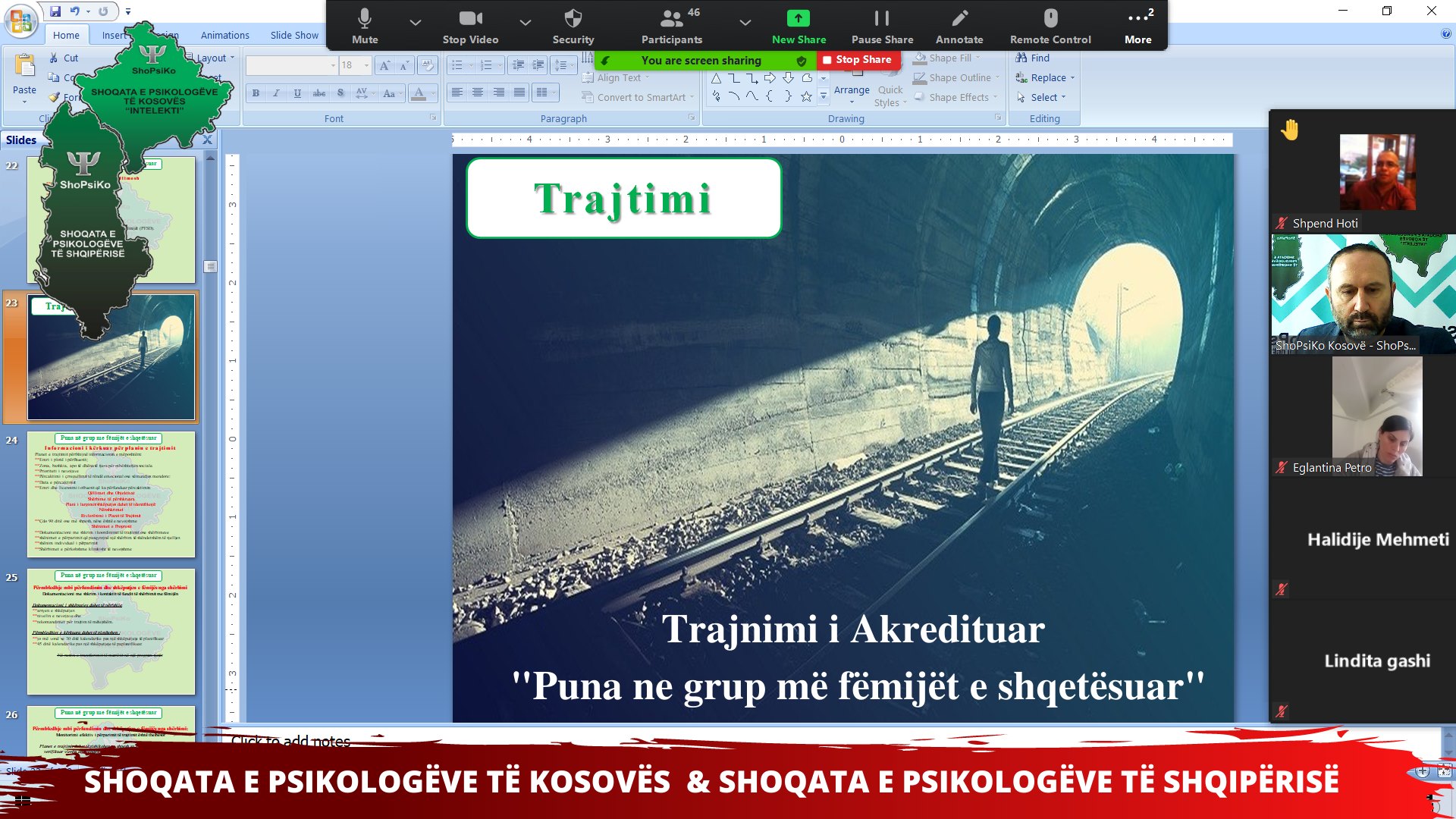Screen dimensions: 1456x819
Task: Open the Animations ribbon tab
Action: (x=224, y=35)
